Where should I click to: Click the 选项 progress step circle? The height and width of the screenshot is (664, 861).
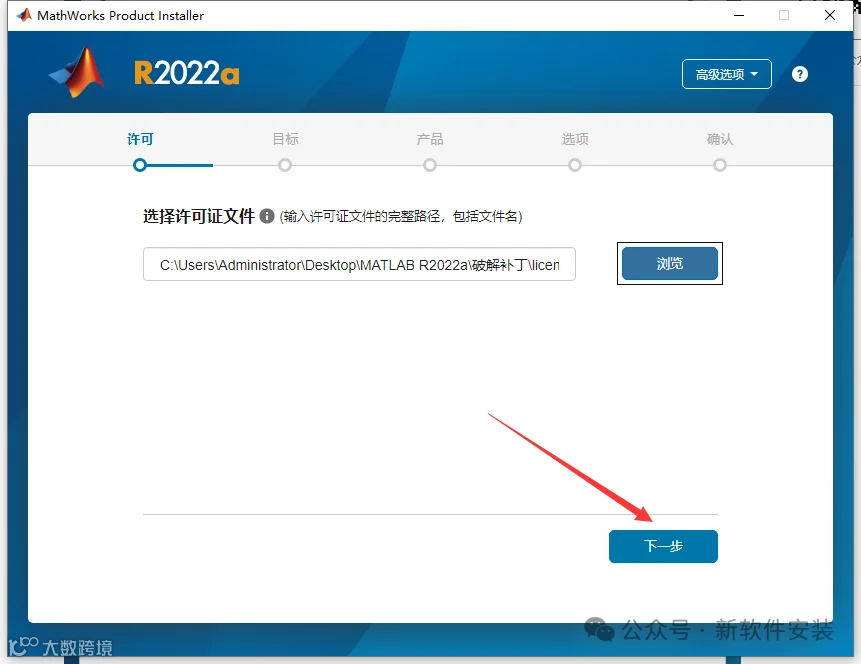575,165
